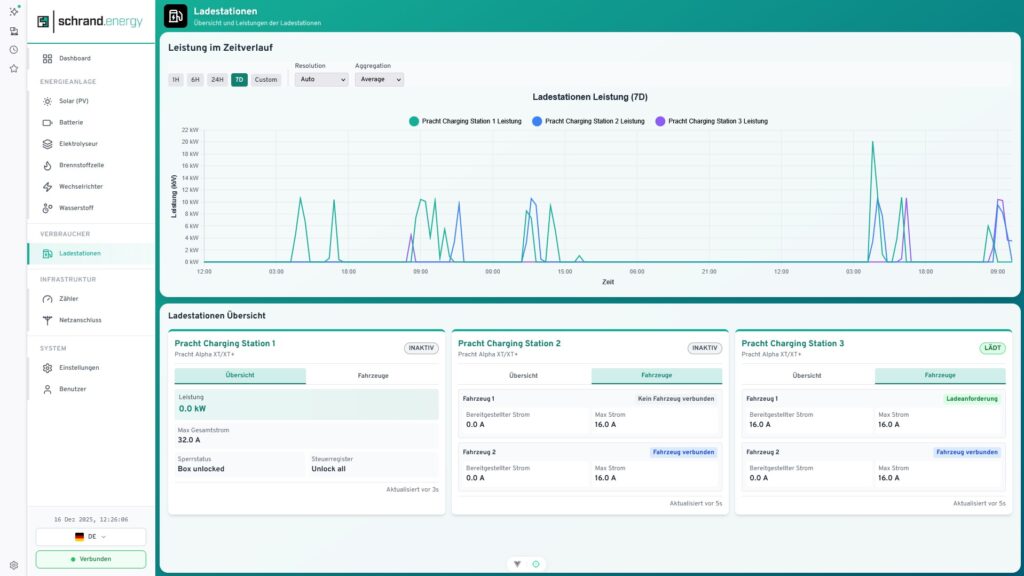Expand the Aggregation dropdown
Screen dimensions: 1024x576
pos(379,79)
